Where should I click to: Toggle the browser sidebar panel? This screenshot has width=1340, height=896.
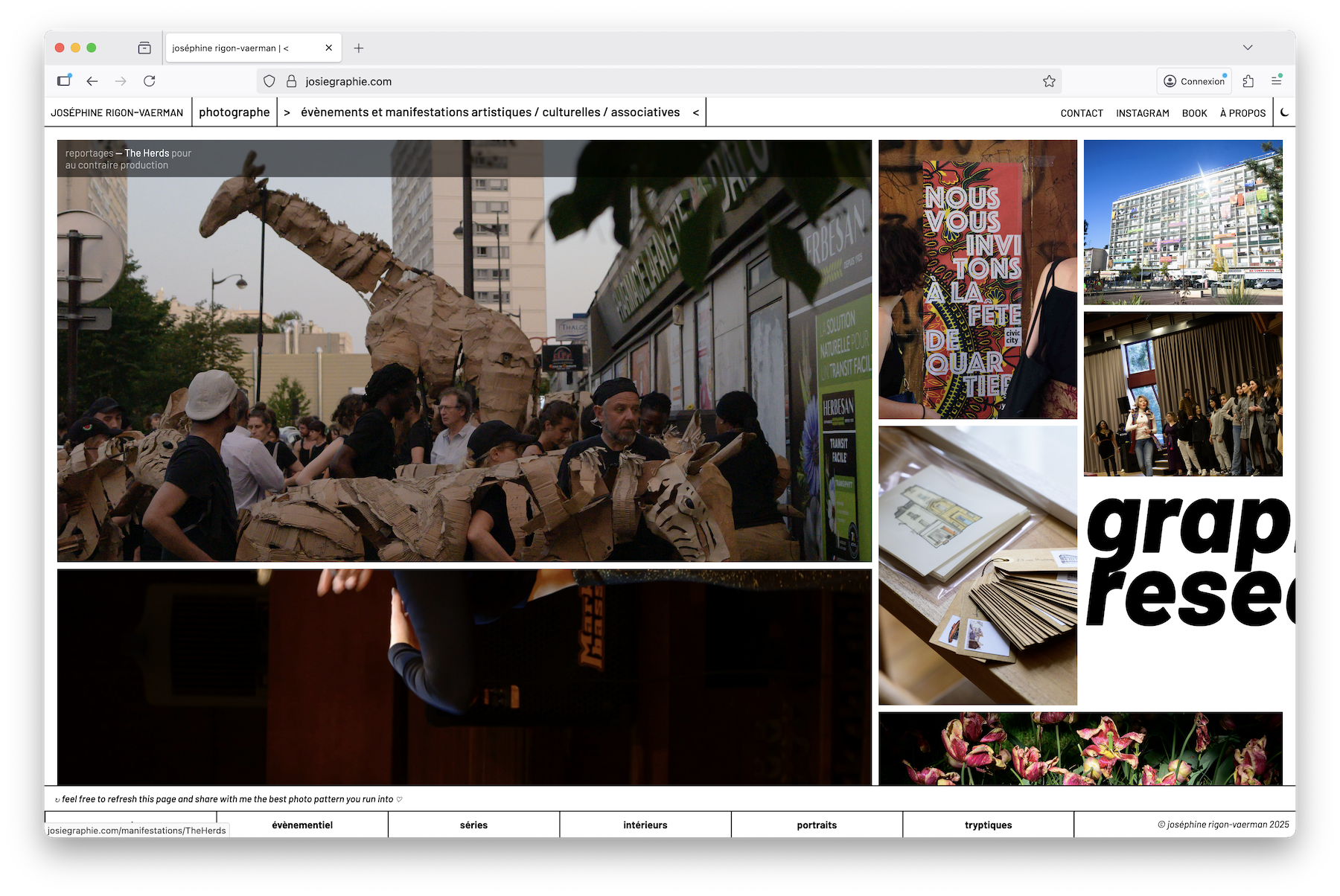coord(65,81)
